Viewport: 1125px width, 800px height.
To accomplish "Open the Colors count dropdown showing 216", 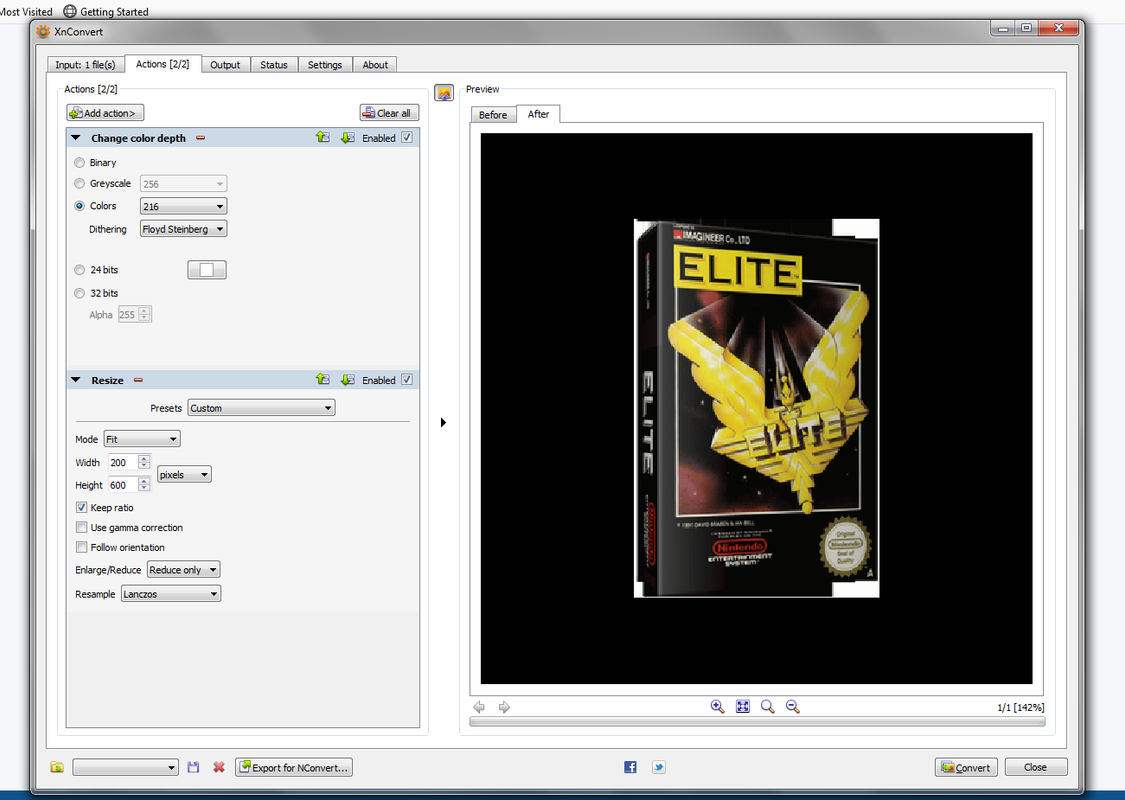I will (184, 206).
